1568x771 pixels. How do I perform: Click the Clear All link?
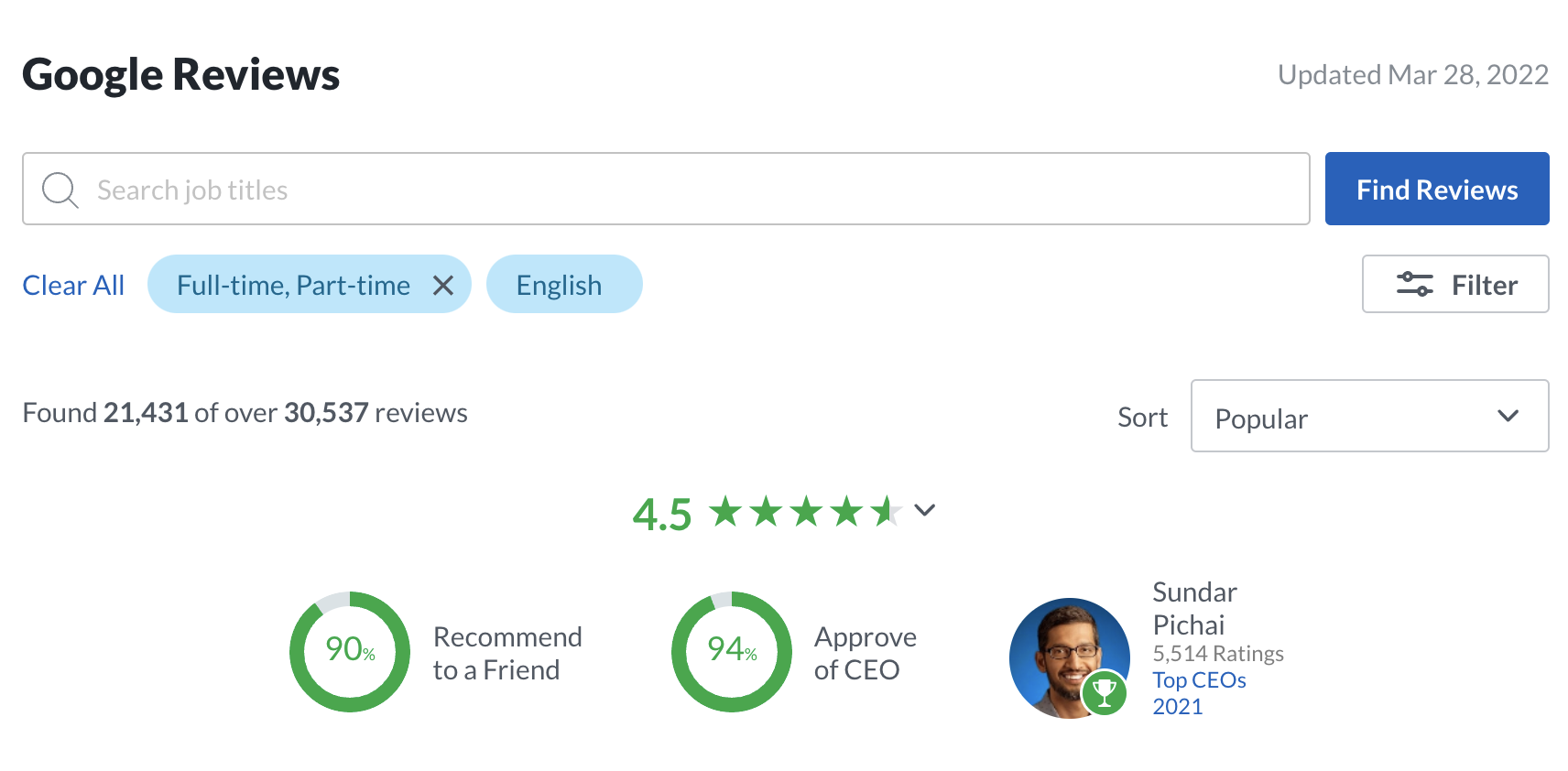pos(73,286)
